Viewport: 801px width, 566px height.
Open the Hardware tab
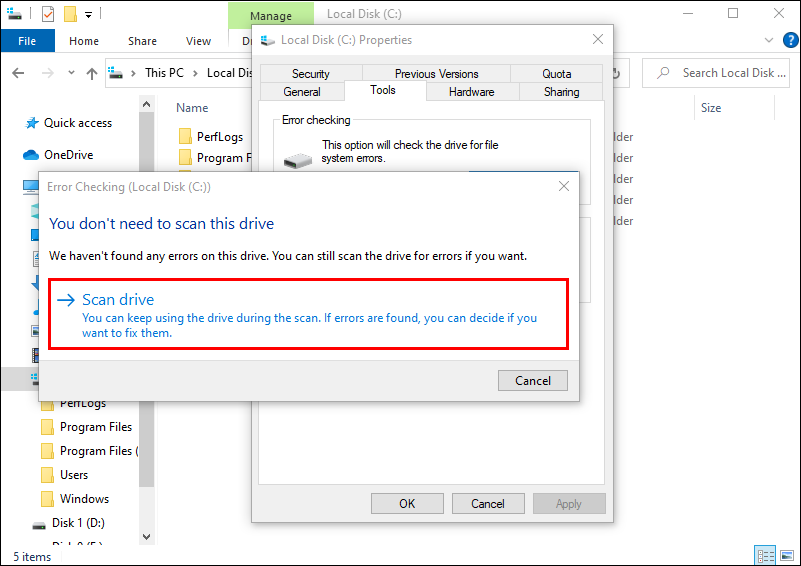[472, 92]
